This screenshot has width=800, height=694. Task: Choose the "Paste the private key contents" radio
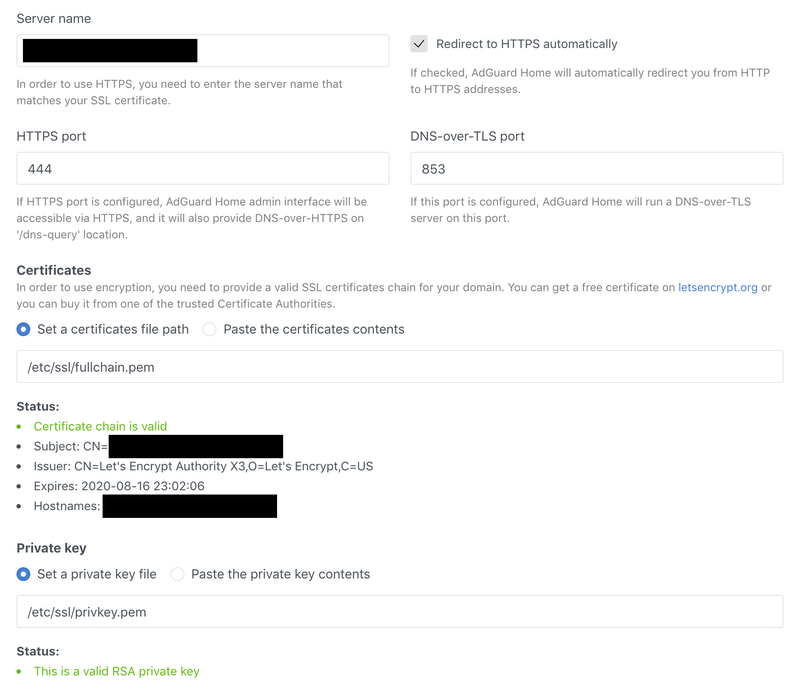click(x=177, y=574)
